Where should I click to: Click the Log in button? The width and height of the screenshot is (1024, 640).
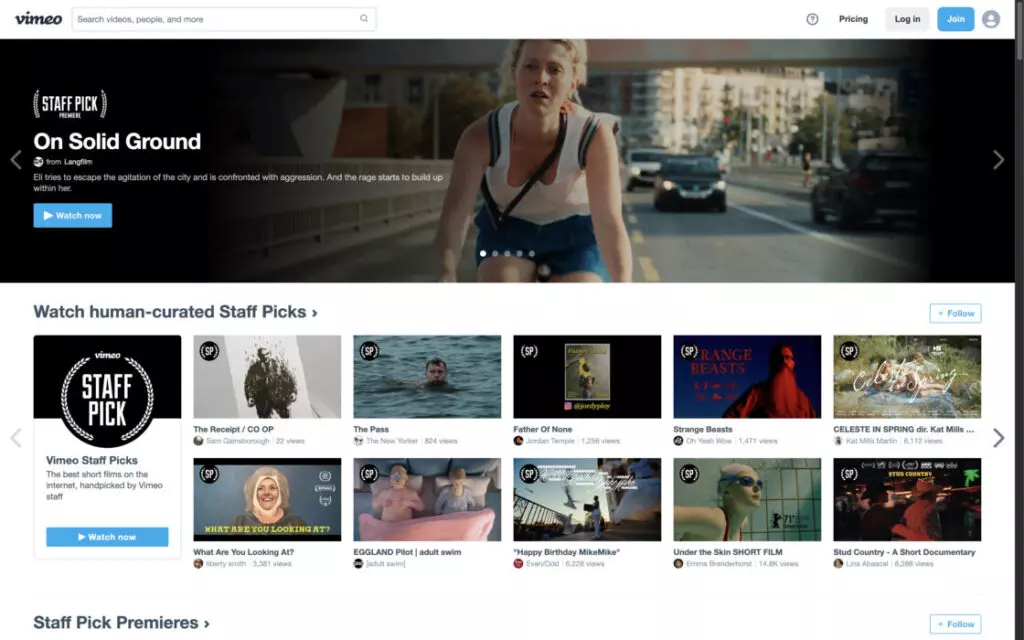tap(907, 19)
